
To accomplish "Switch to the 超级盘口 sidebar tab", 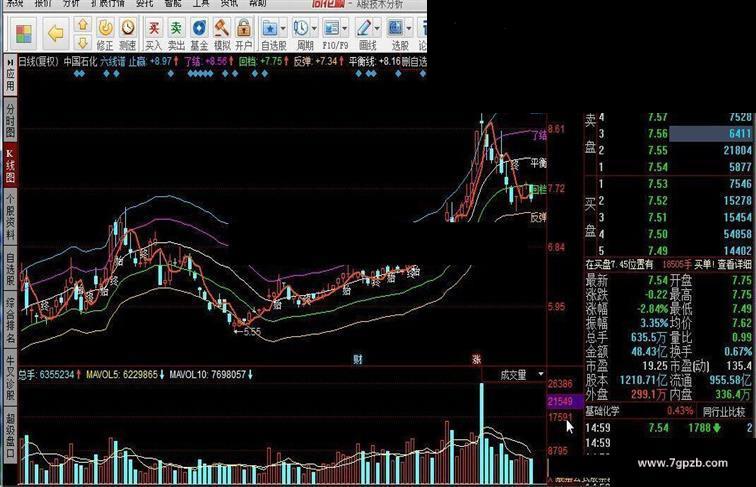I will 10,435.
